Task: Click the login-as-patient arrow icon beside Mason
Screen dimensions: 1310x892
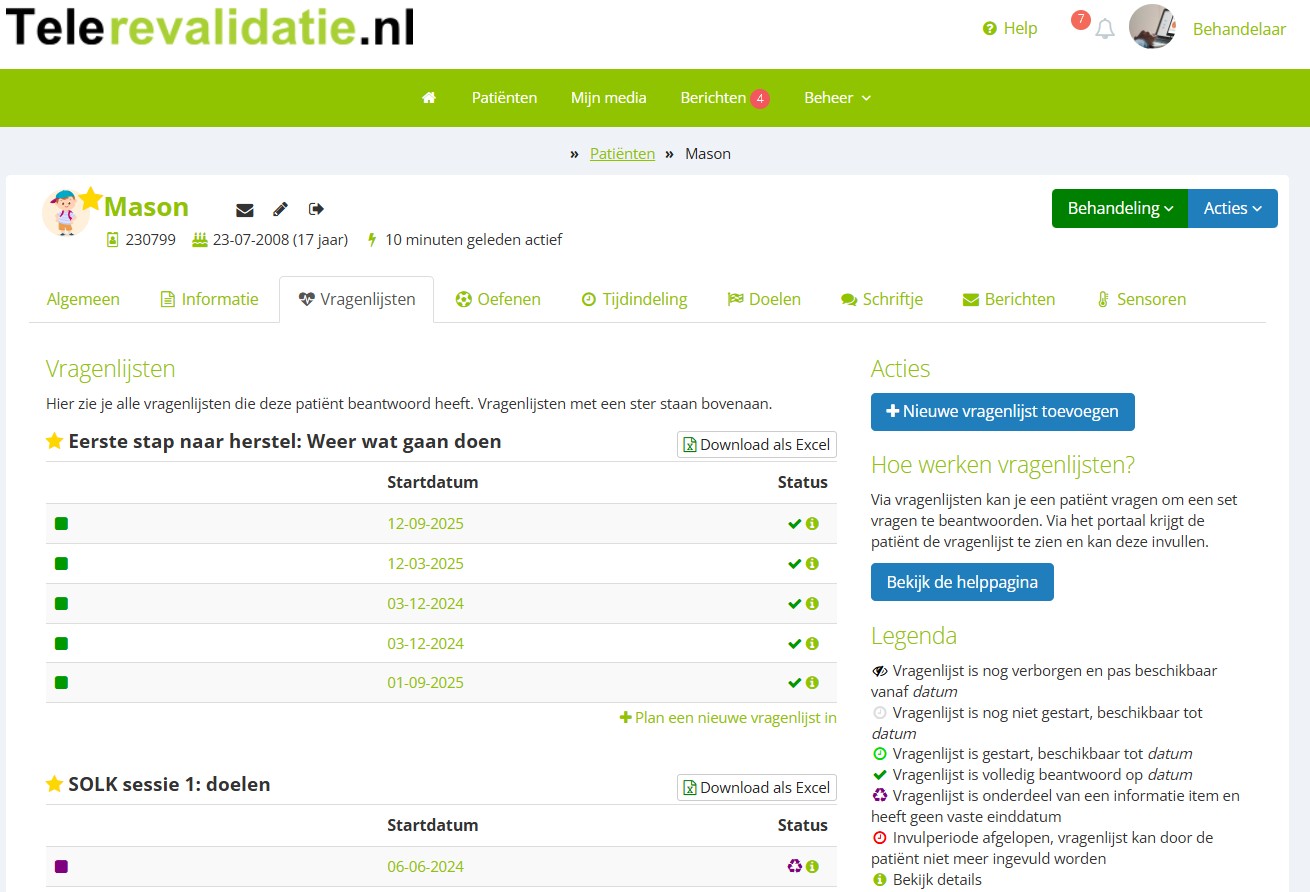Action: [317, 209]
